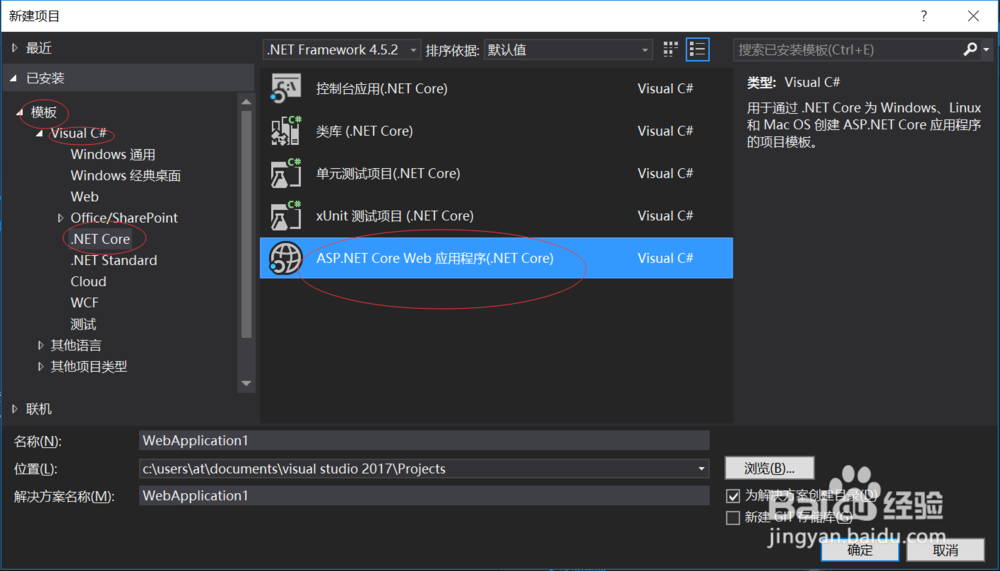
Task: Expand the Other Project Types (其他项目类型) node
Action: point(40,367)
